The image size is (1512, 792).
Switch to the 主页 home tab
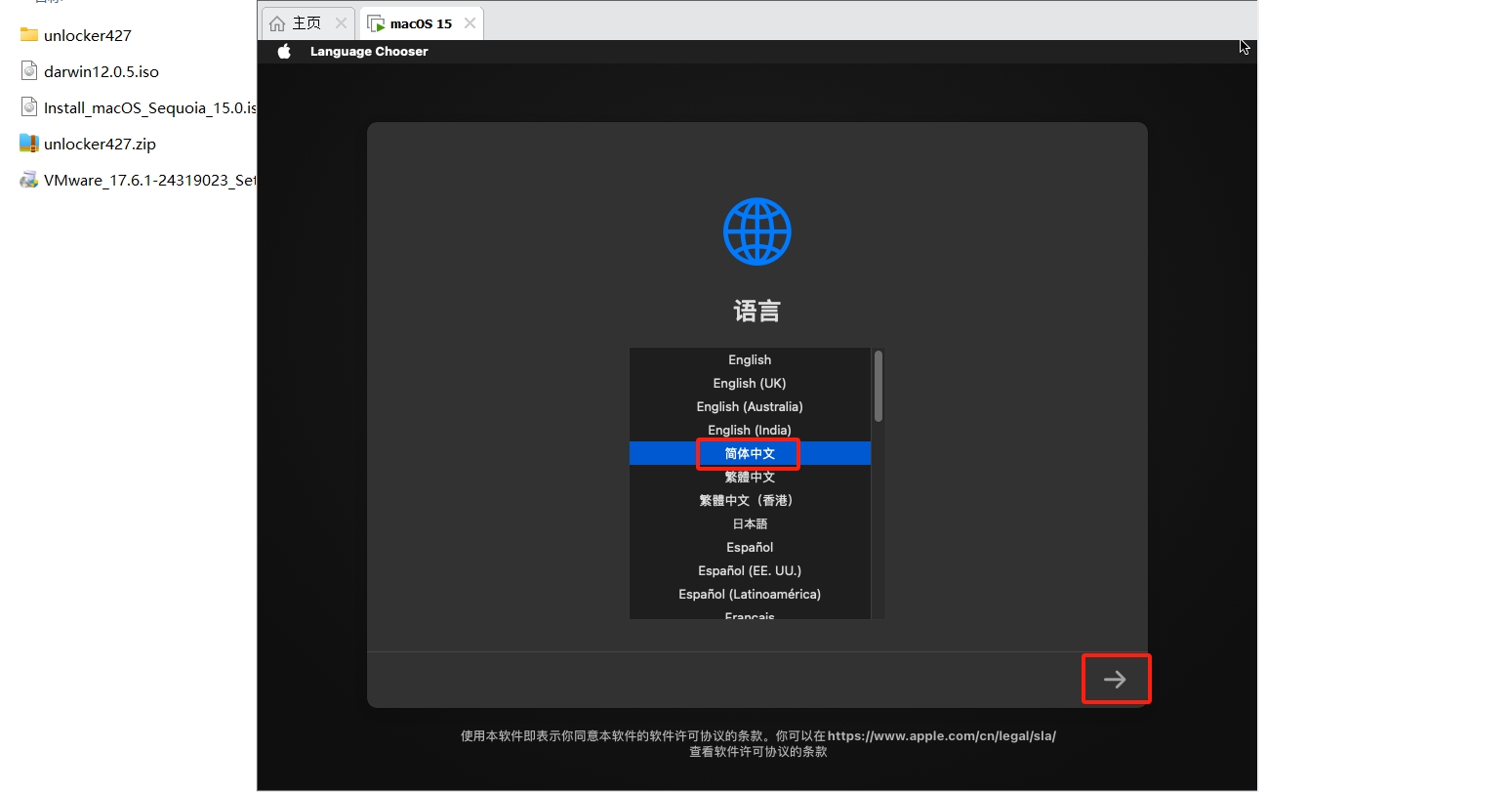pos(297,23)
